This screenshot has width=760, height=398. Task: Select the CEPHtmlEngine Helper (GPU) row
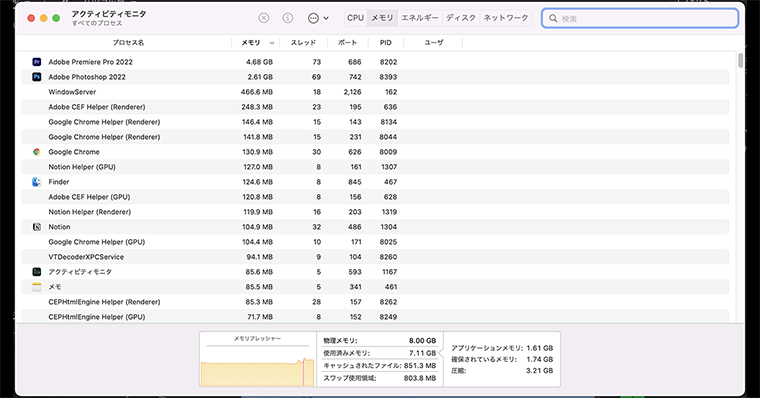click(x=375, y=317)
